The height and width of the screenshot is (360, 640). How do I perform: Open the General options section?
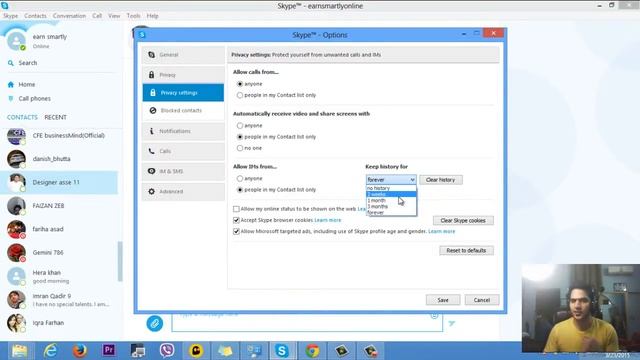click(183, 55)
